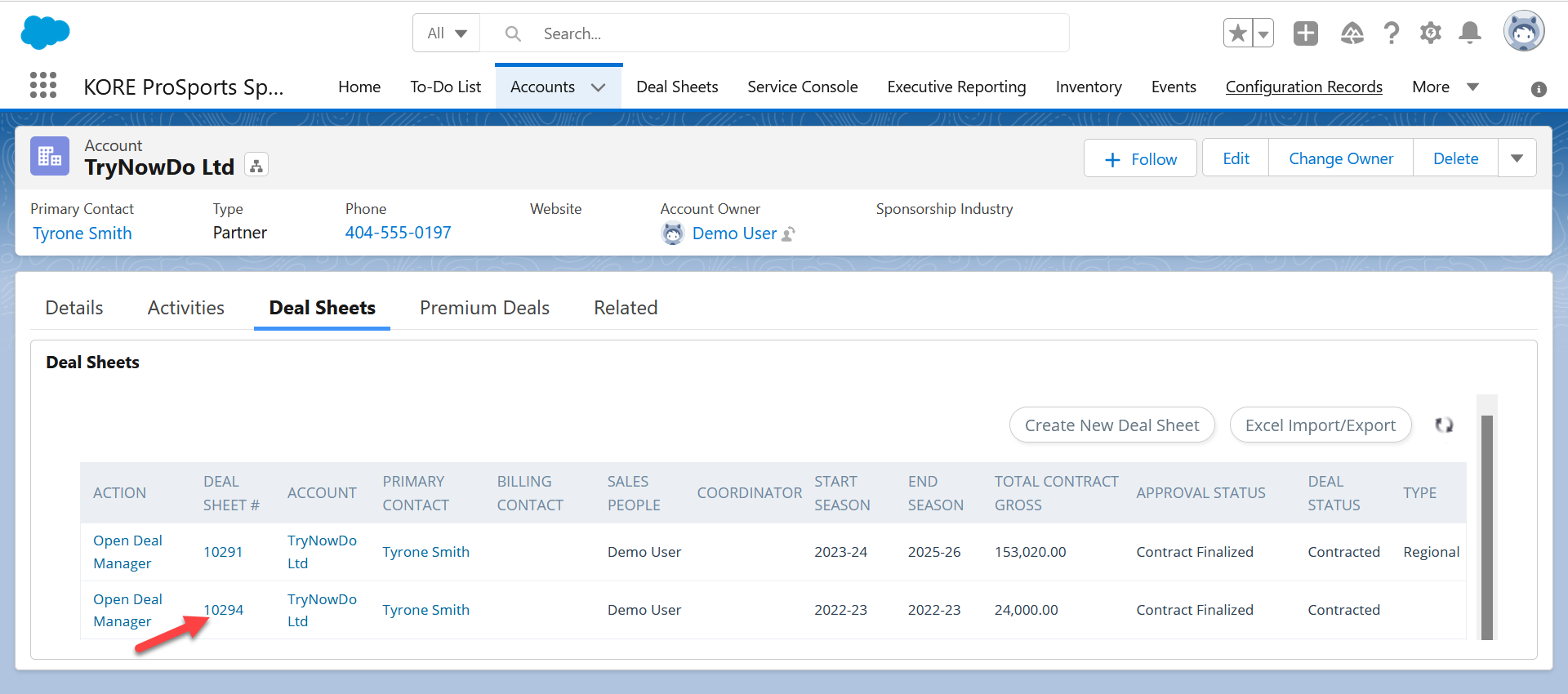This screenshot has height=694, width=1568.
Task: Open Deal Manager for deal sheet 10291
Action: pyautogui.click(x=127, y=552)
